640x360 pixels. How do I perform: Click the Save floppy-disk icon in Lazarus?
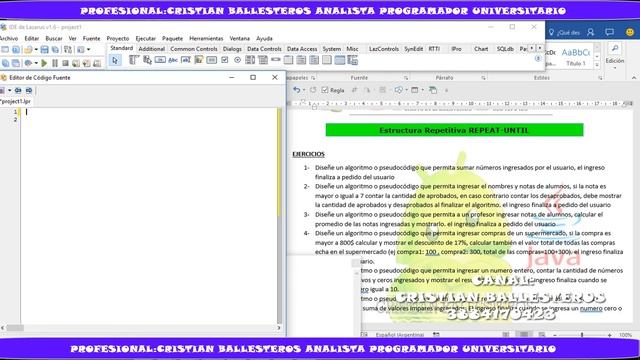click(x=44, y=49)
